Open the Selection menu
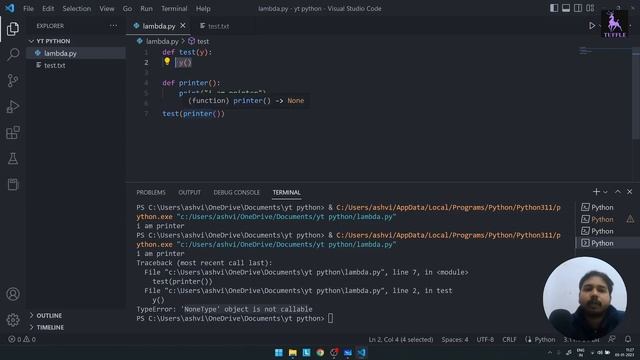 [x=76, y=8]
